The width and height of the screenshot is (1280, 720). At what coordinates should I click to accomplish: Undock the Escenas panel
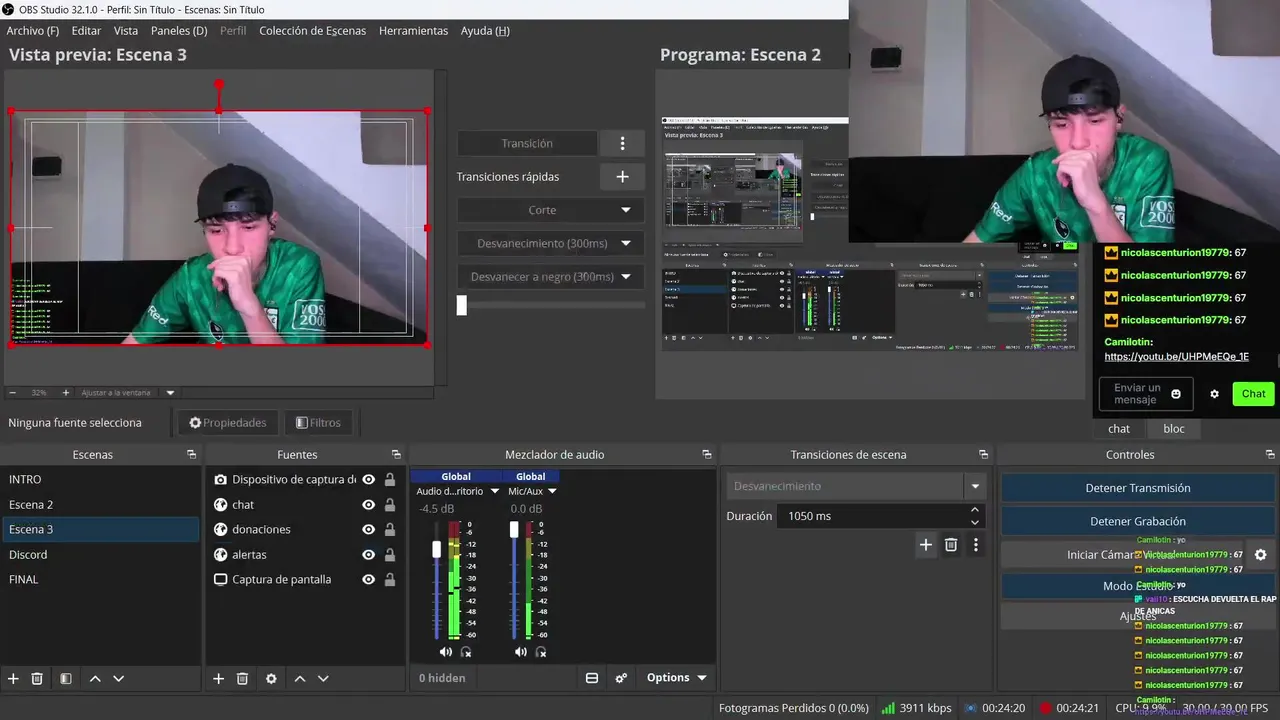(x=191, y=454)
